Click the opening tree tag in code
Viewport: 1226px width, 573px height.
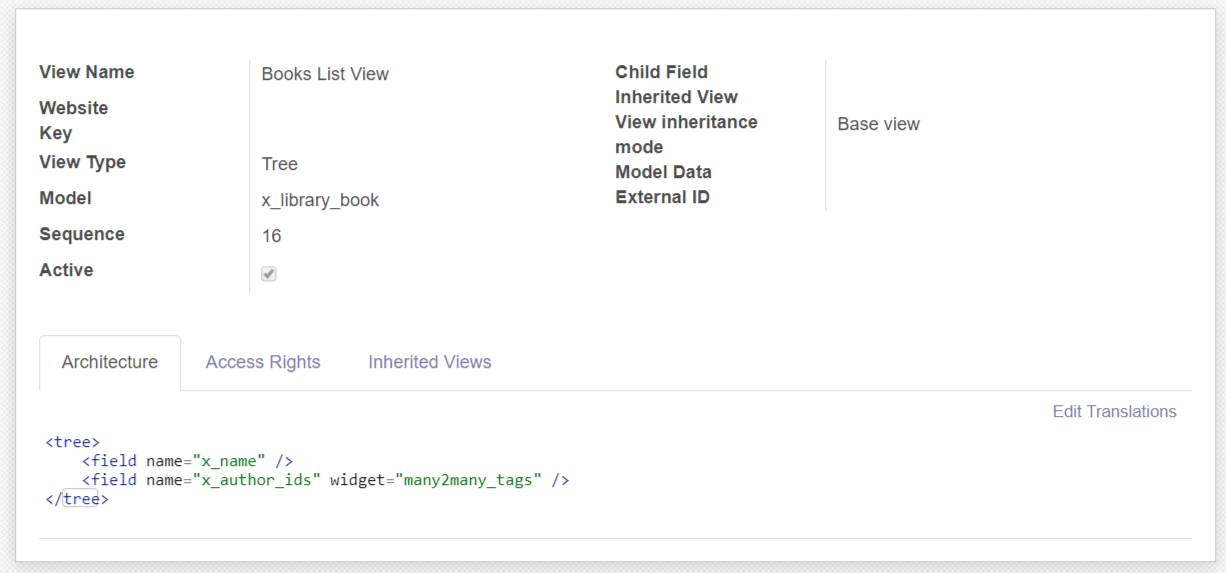coord(73,442)
